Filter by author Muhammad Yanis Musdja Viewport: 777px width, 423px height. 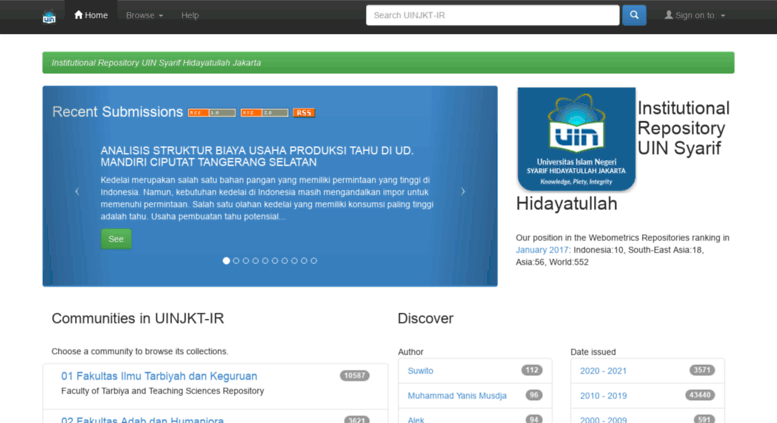click(457, 396)
